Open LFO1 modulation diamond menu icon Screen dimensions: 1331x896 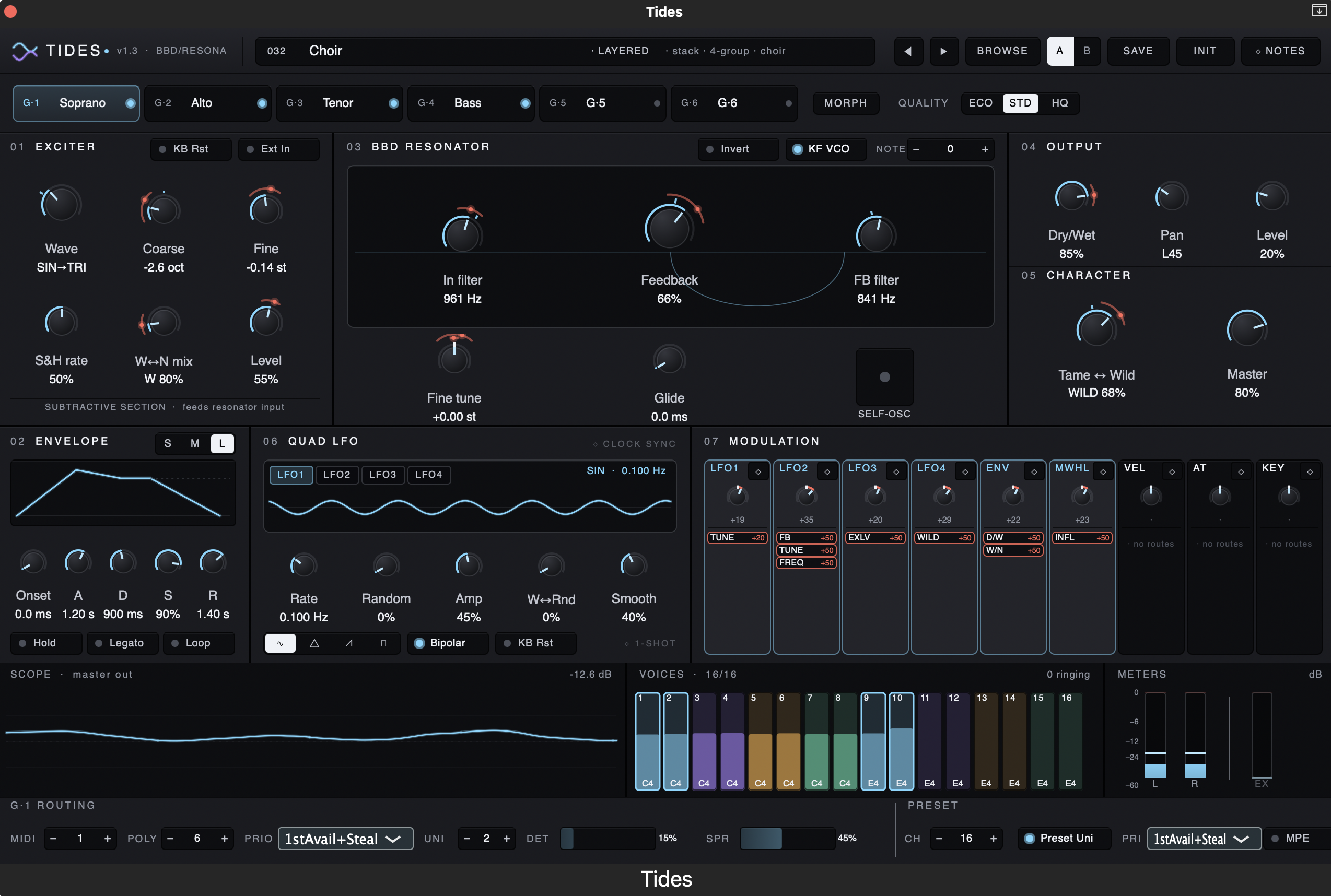pos(758,471)
